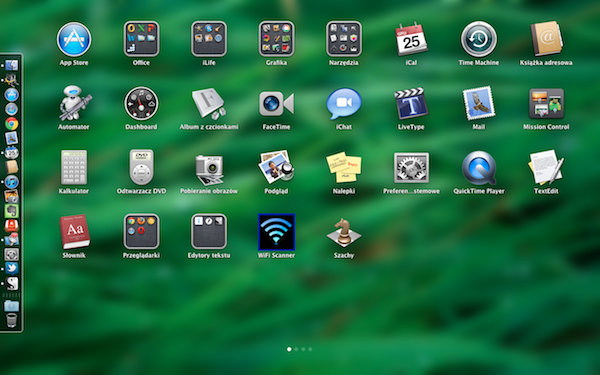Launch iTunes from the Dock
Viewport: 600px width, 375px height.
point(11,182)
